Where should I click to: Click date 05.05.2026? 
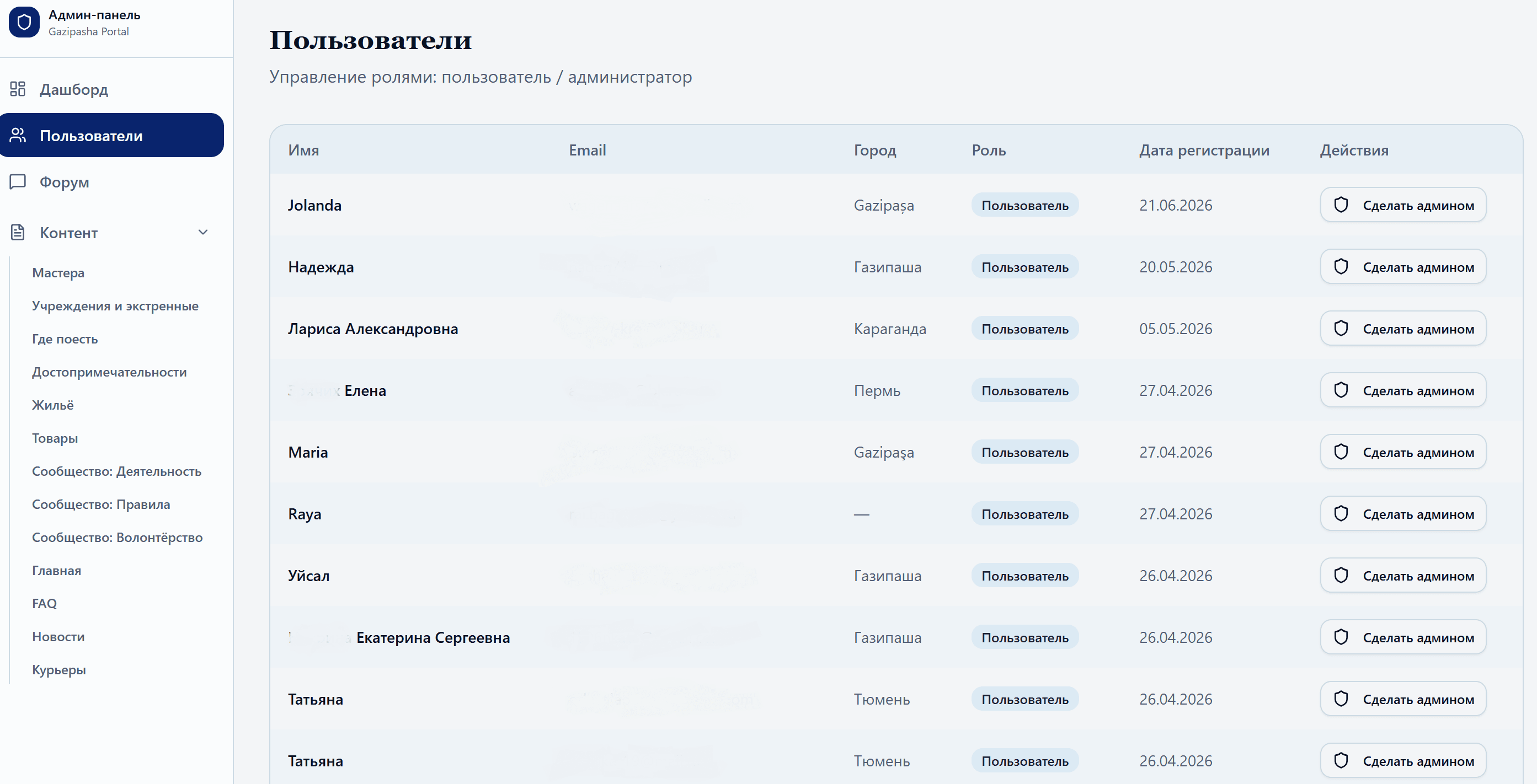[x=1176, y=329]
